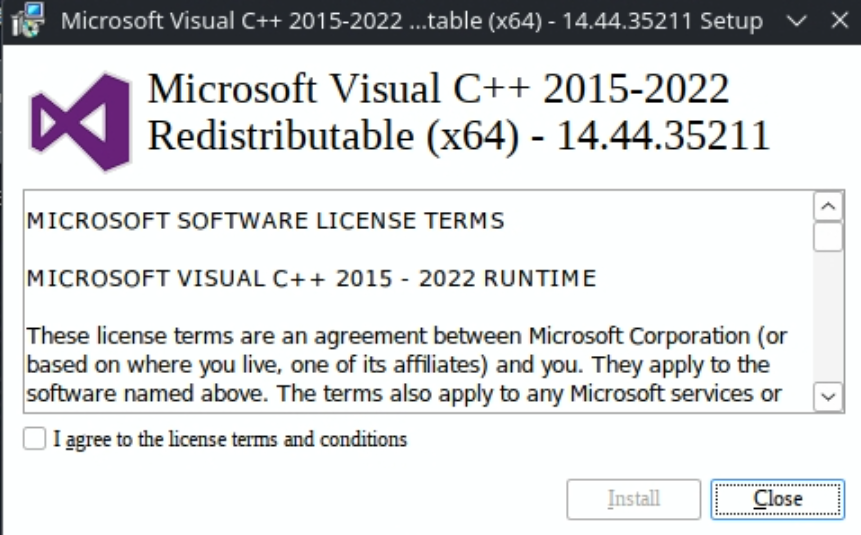This screenshot has width=861, height=535.
Task: Click the installer icon in the title bar
Action: click(27, 20)
